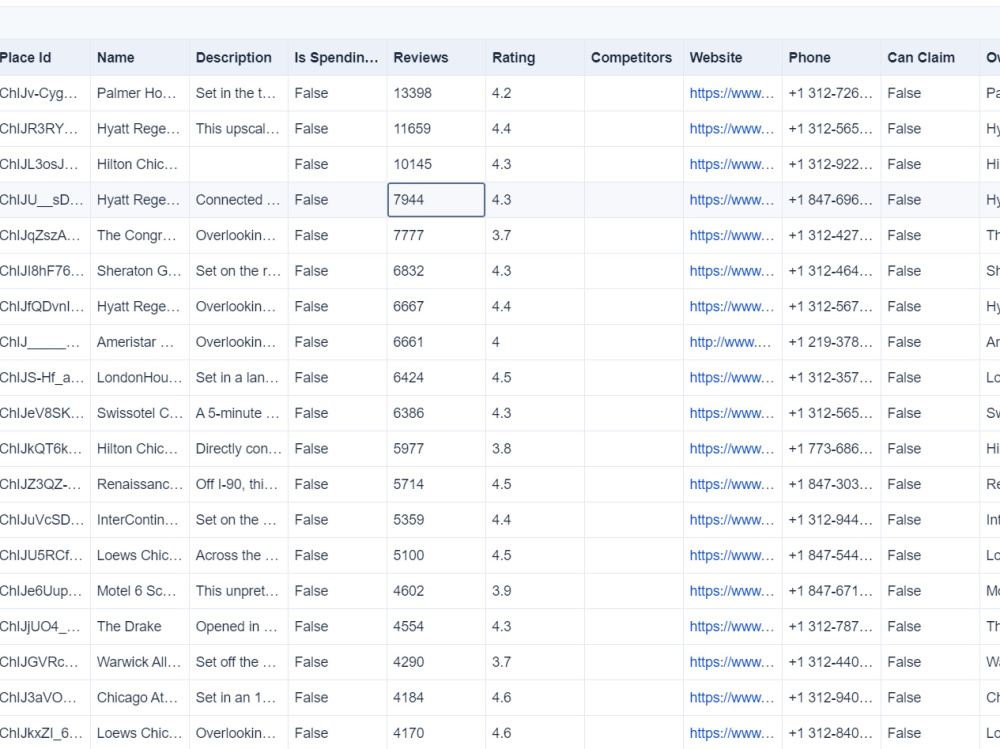Select the 7777 reviews cell

(436, 235)
